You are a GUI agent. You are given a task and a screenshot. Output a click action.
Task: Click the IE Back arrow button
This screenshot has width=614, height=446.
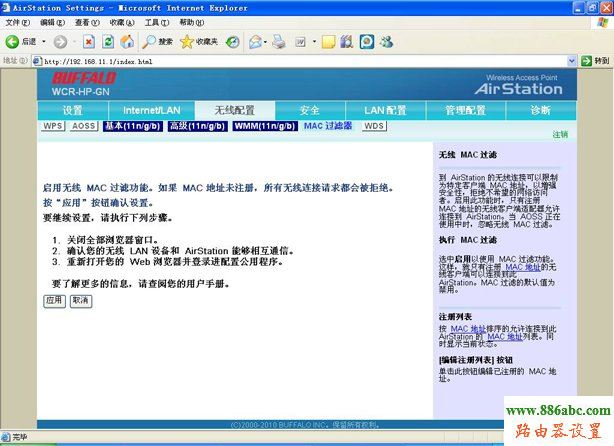click(x=14, y=42)
